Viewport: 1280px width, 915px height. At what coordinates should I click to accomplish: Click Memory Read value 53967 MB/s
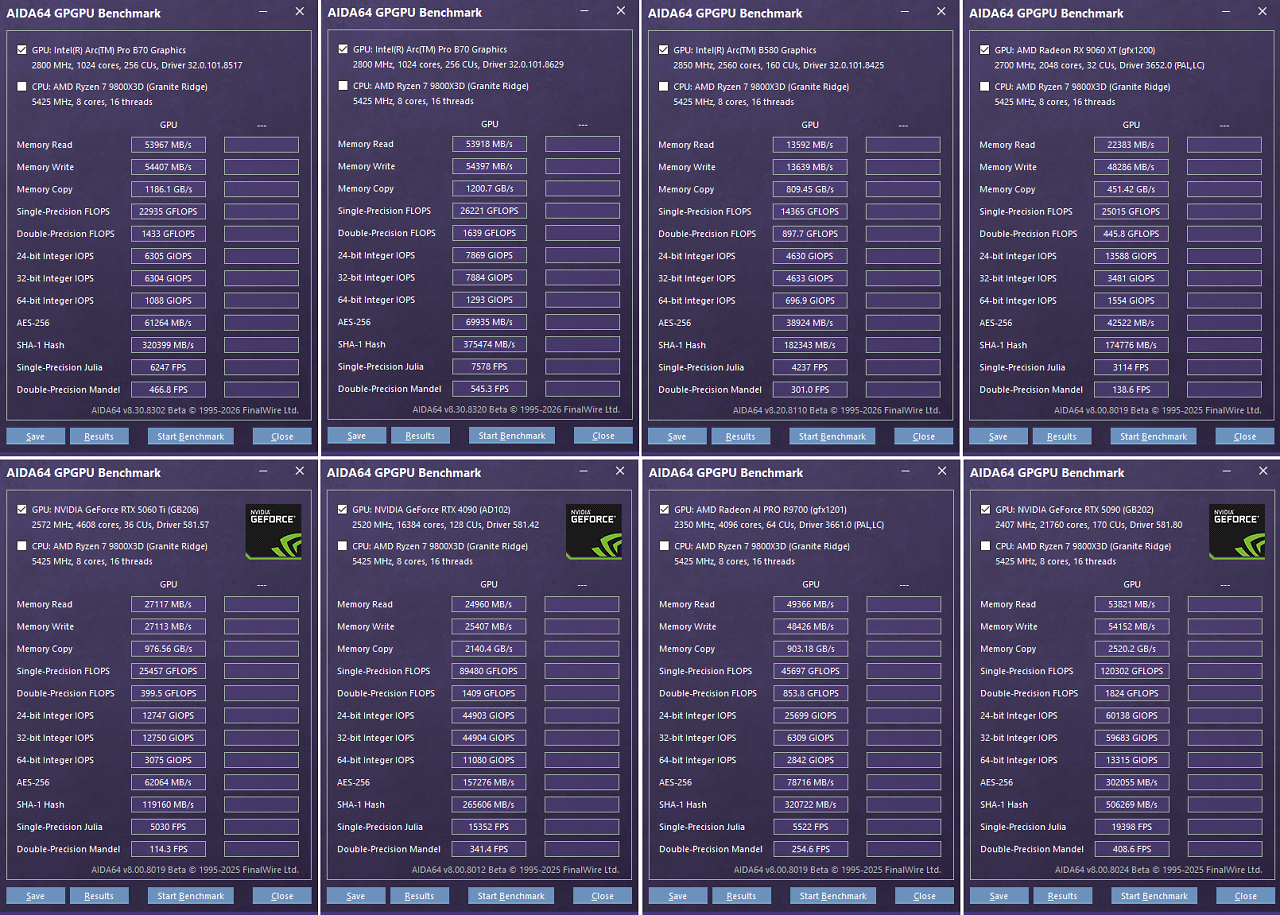(168, 145)
